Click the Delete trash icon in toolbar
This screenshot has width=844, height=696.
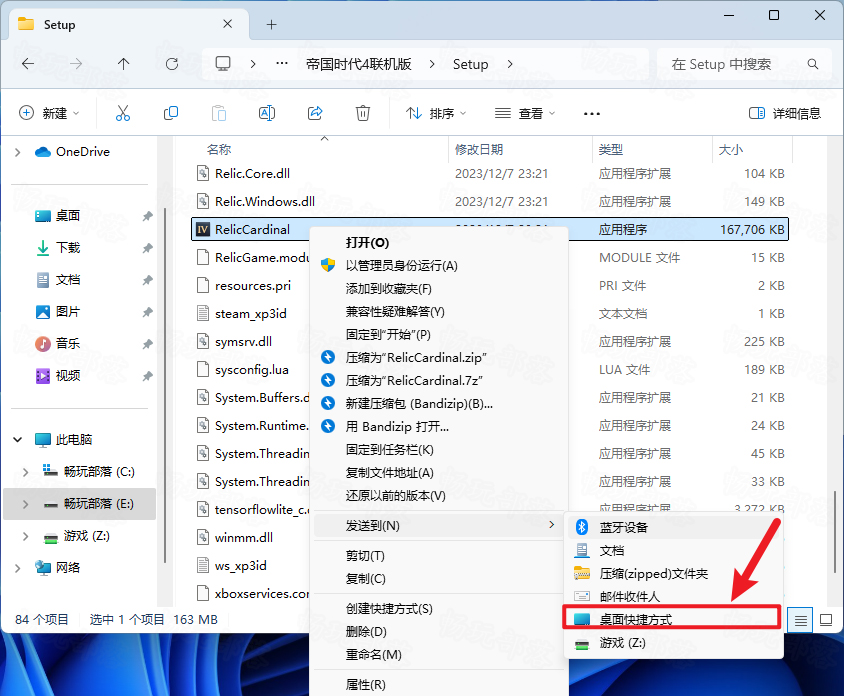pyautogui.click(x=363, y=113)
